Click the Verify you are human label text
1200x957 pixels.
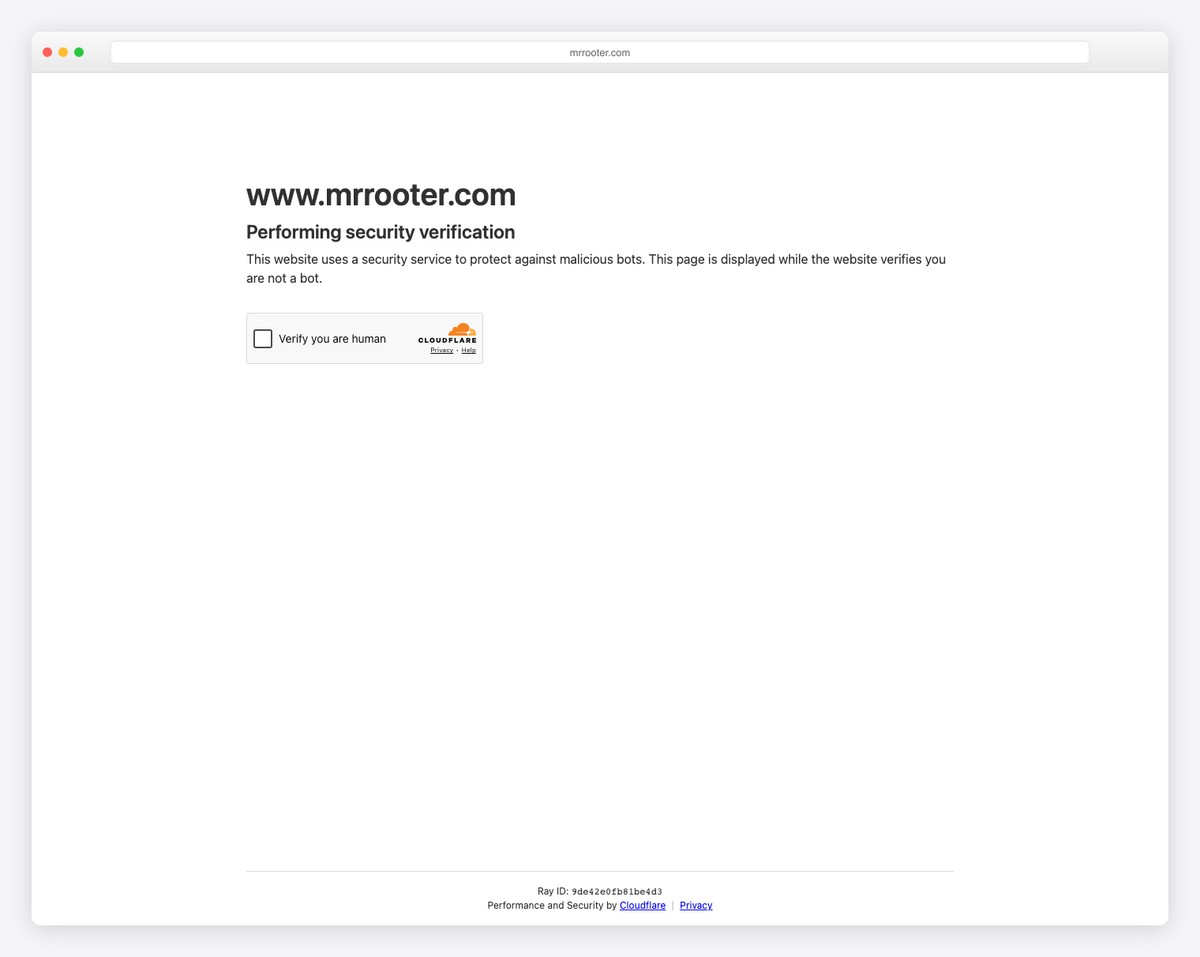click(332, 339)
